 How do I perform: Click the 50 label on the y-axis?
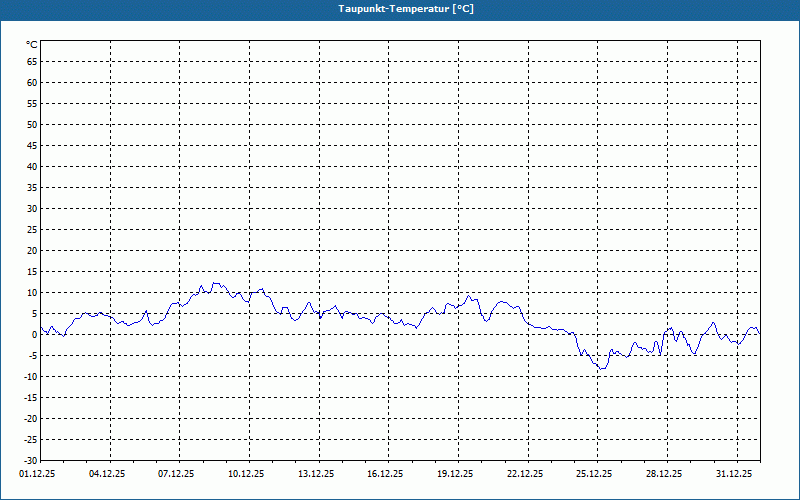coord(31,124)
